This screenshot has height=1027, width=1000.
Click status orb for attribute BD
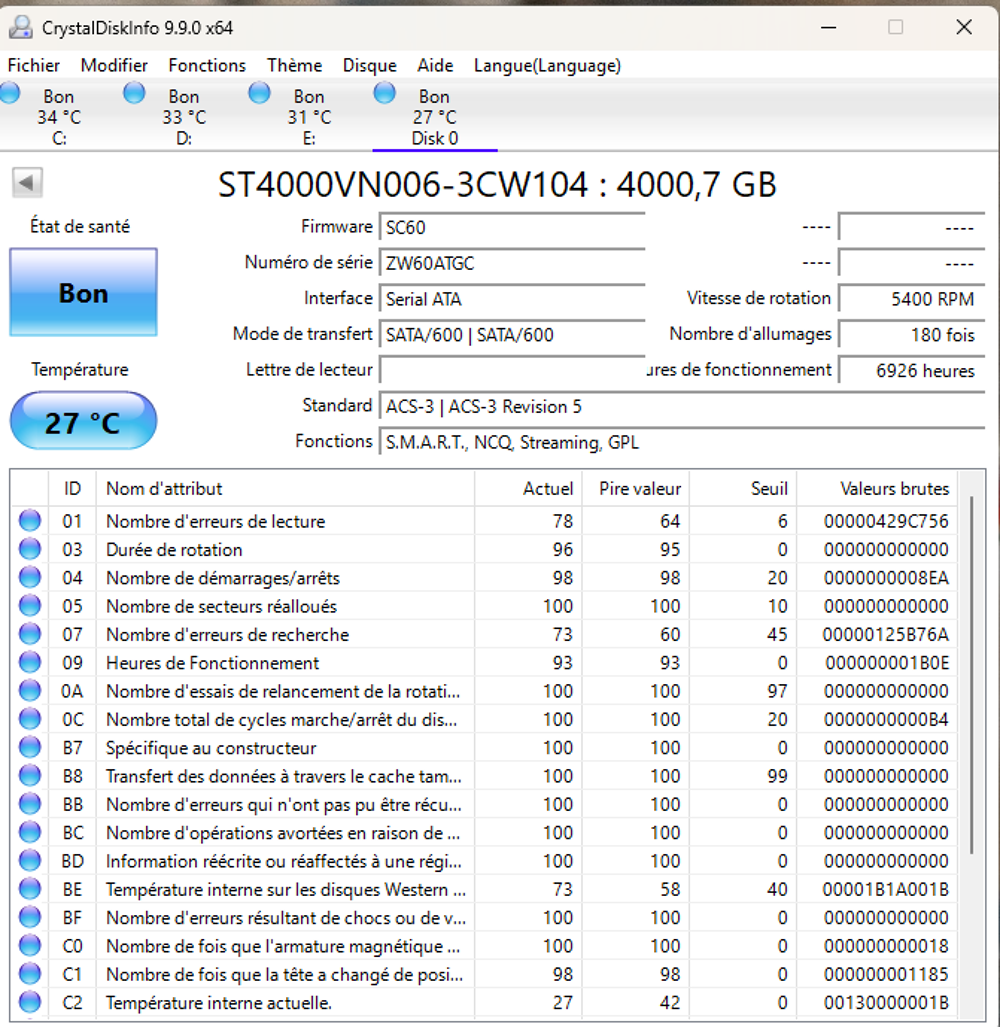click(x=29, y=861)
